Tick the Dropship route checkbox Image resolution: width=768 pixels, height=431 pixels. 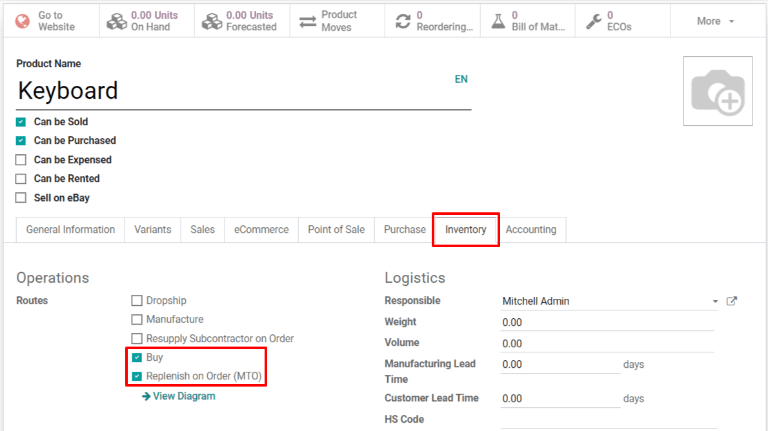137,301
